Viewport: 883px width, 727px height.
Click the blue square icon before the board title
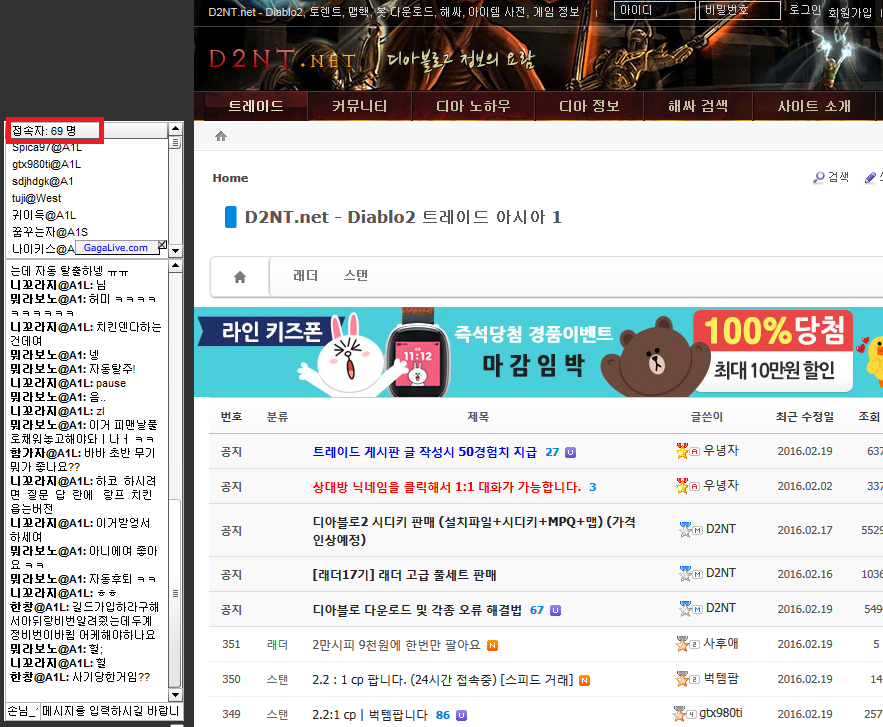(230, 217)
